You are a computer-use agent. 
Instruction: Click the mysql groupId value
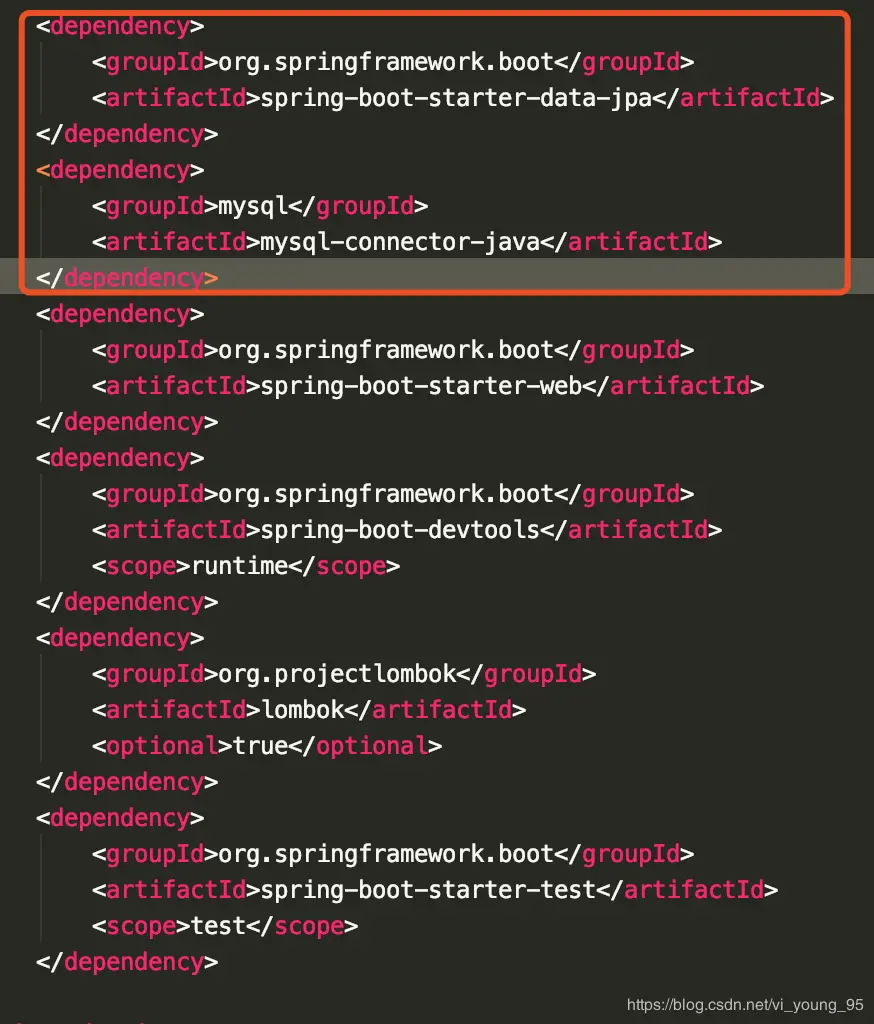pos(253,206)
